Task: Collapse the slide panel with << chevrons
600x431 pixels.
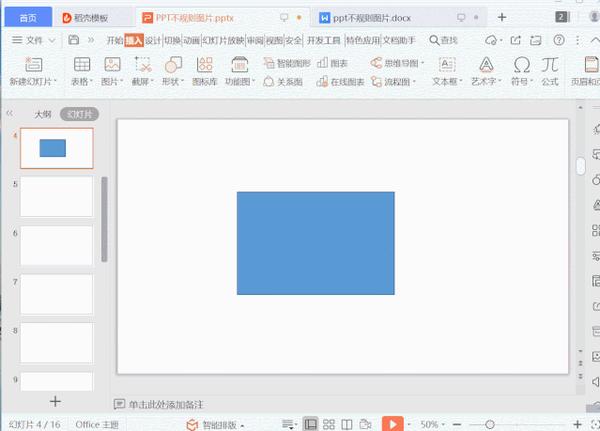Action: coord(10,113)
